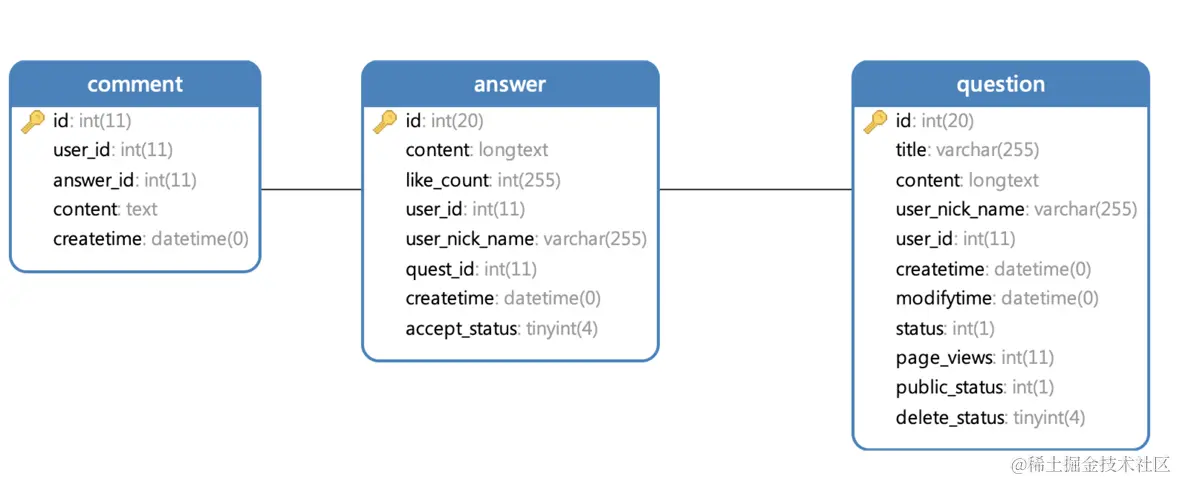Screen dimensions: 1177x481
Task: Select the relationship line between comment and answer
Action: (x=311, y=189)
